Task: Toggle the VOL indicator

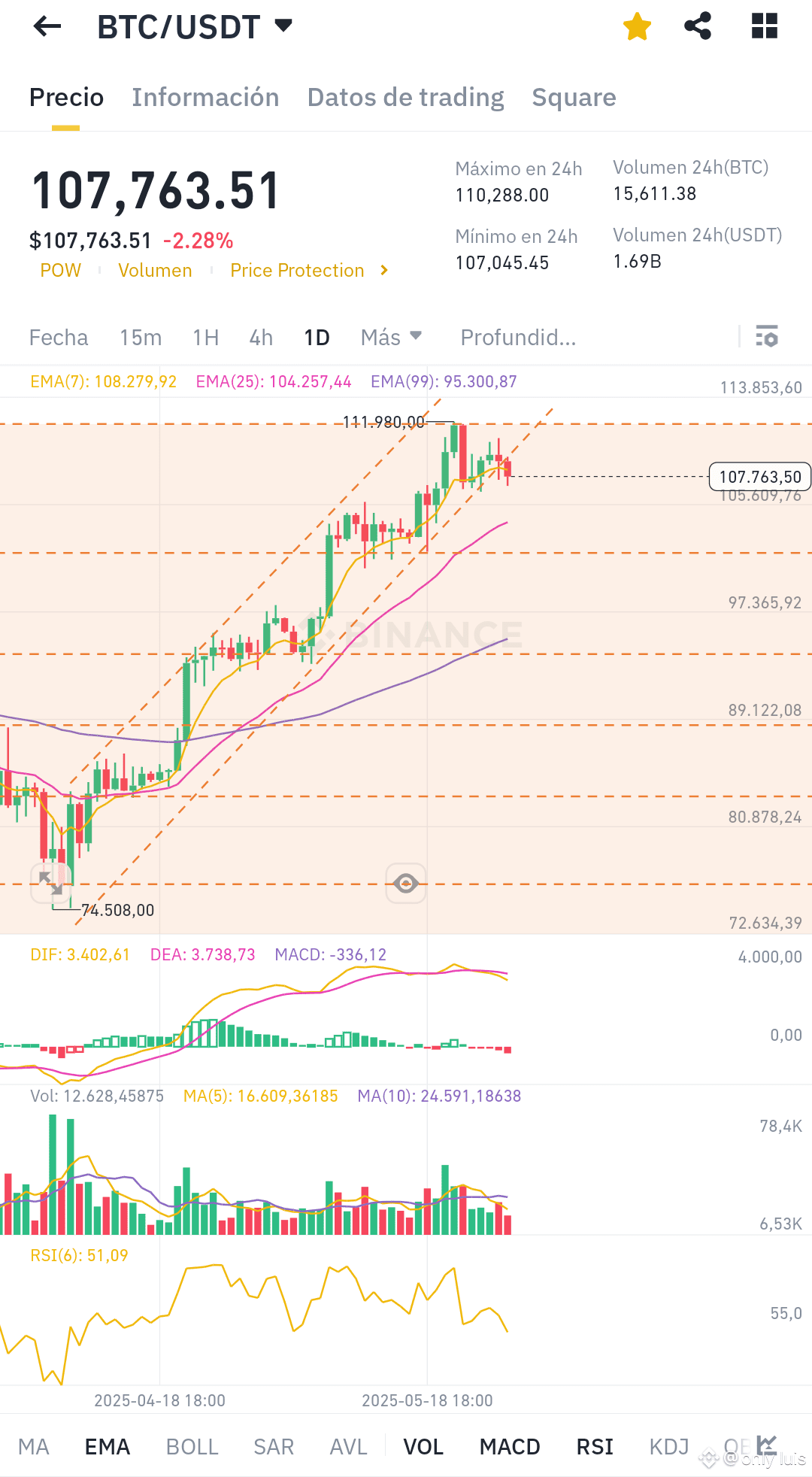Action: point(423,1447)
